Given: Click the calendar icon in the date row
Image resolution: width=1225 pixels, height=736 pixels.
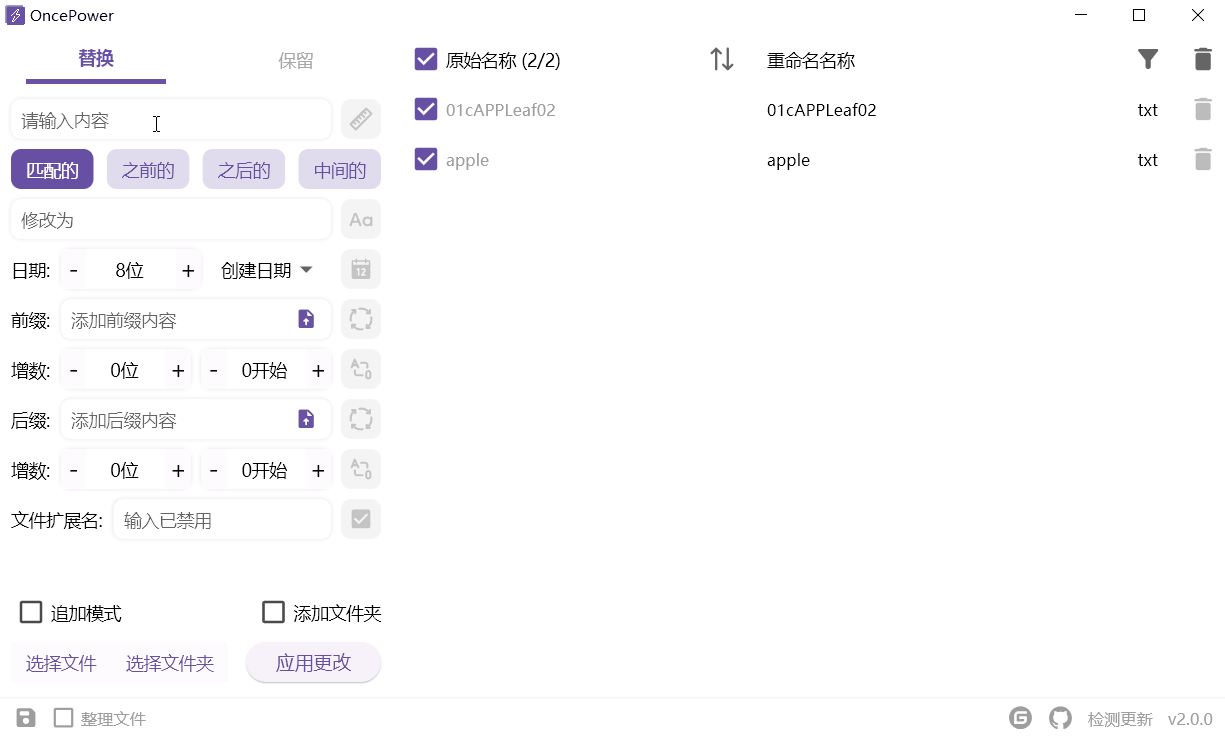Looking at the screenshot, I should click(x=361, y=268).
